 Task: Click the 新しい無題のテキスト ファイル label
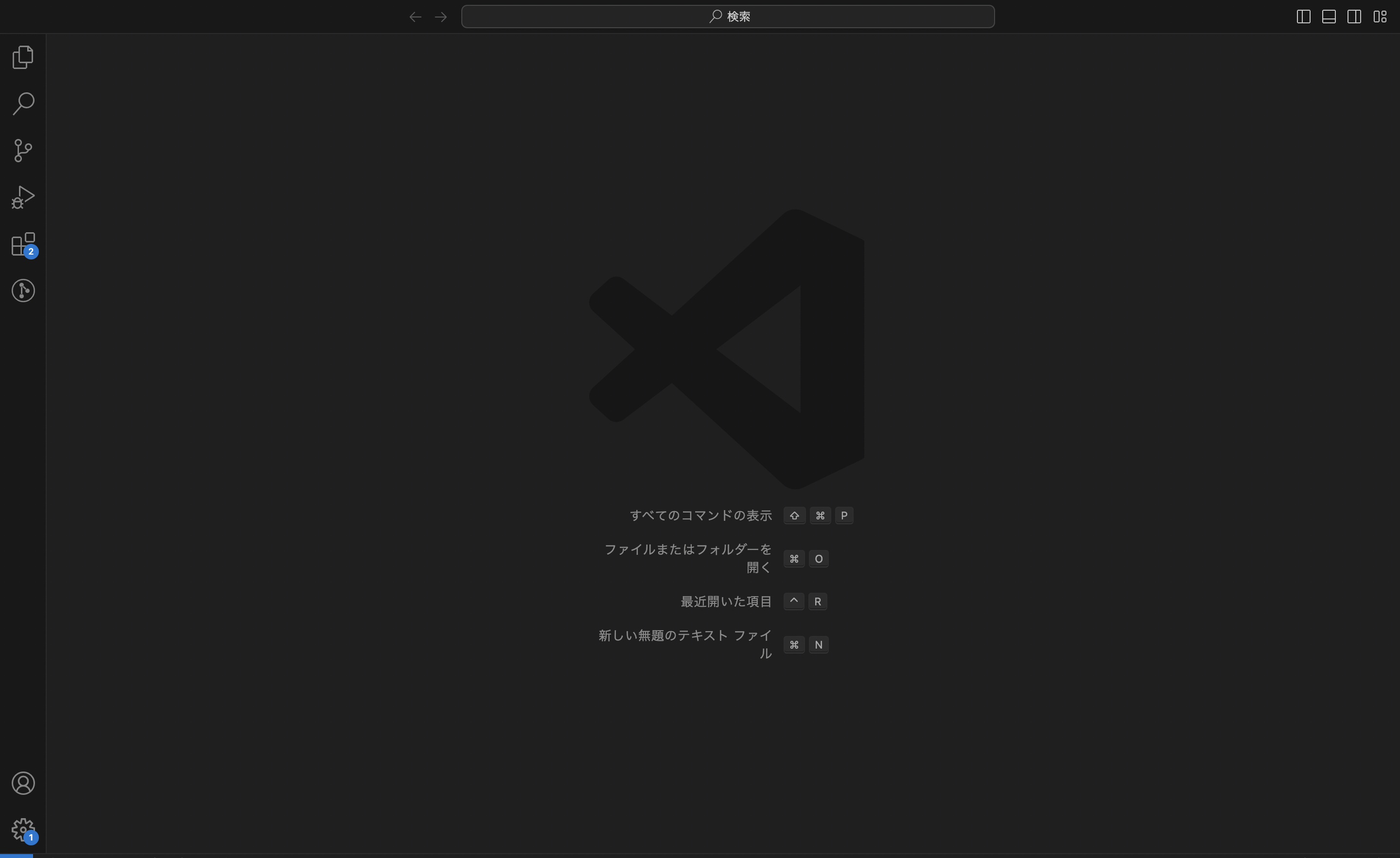684,645
